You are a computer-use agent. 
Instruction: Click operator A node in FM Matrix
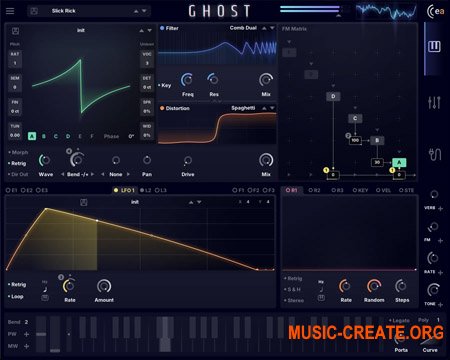point(399,163)
